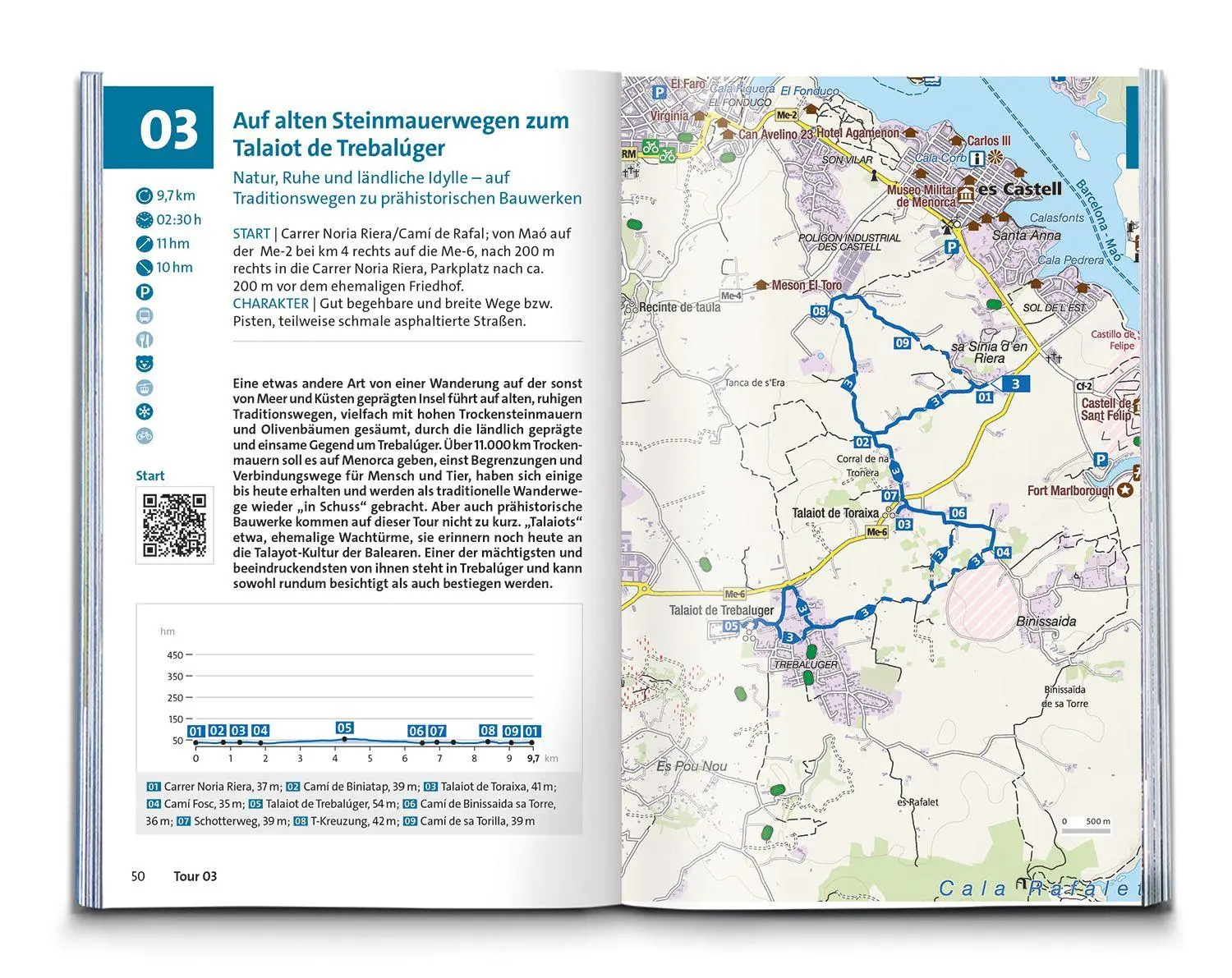The image size is (1232, 978).
Task: Click the distance icon beside 9,7 km
Action: [x=145, y=195]
